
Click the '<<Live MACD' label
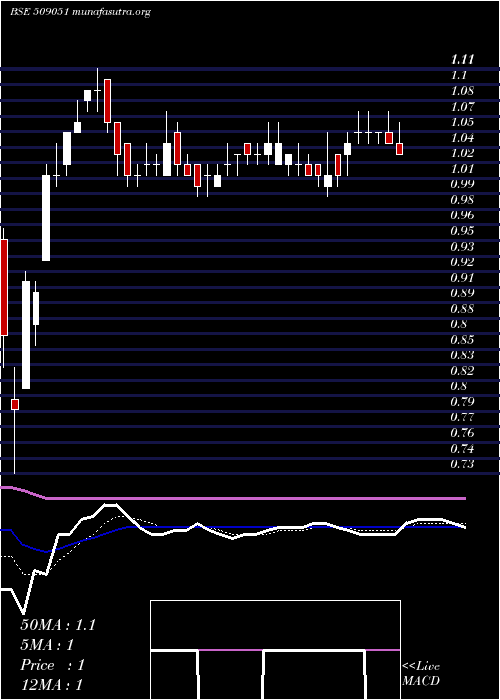coord(421,674)
